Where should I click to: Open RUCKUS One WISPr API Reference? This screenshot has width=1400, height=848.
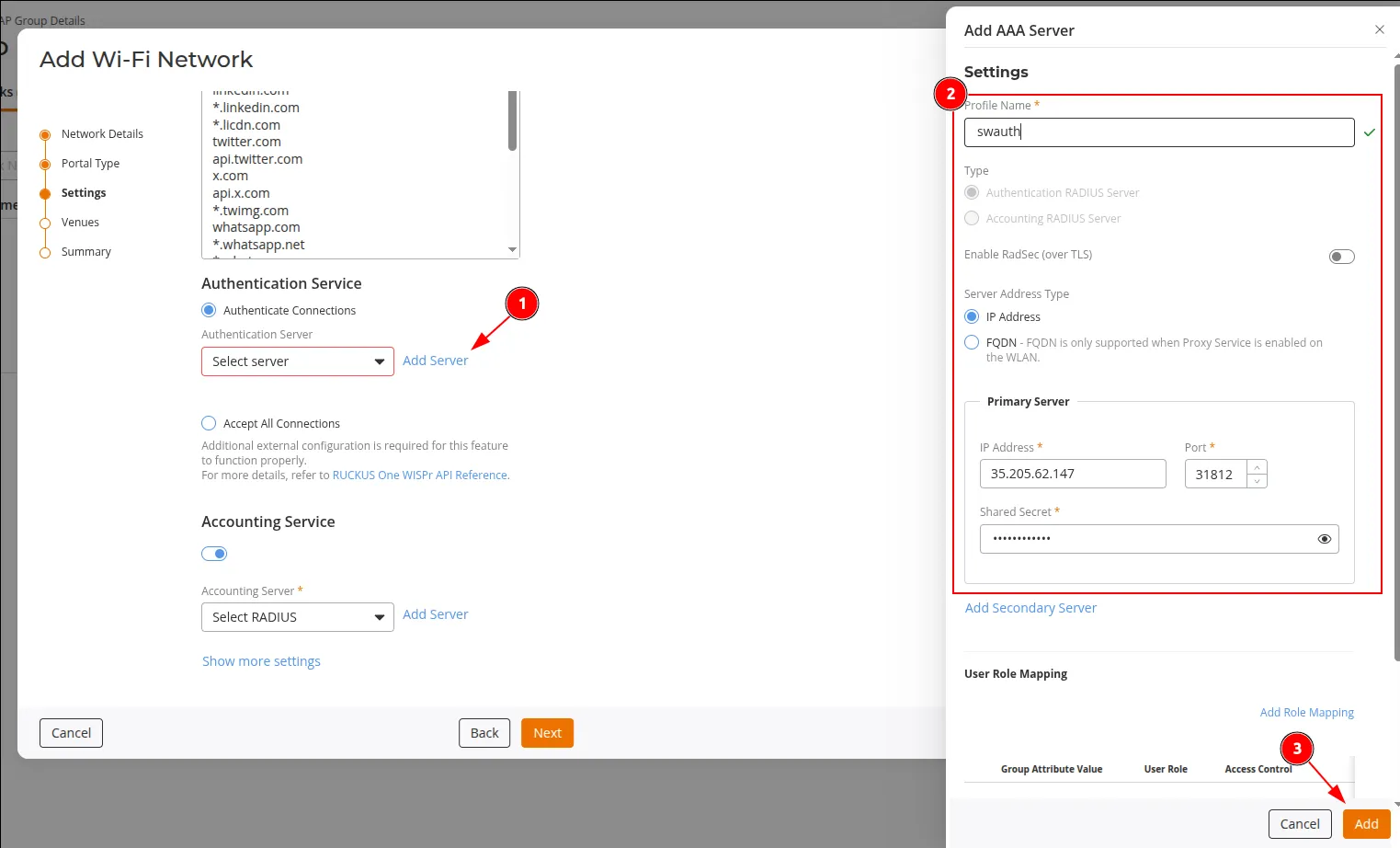pos(419,476)
